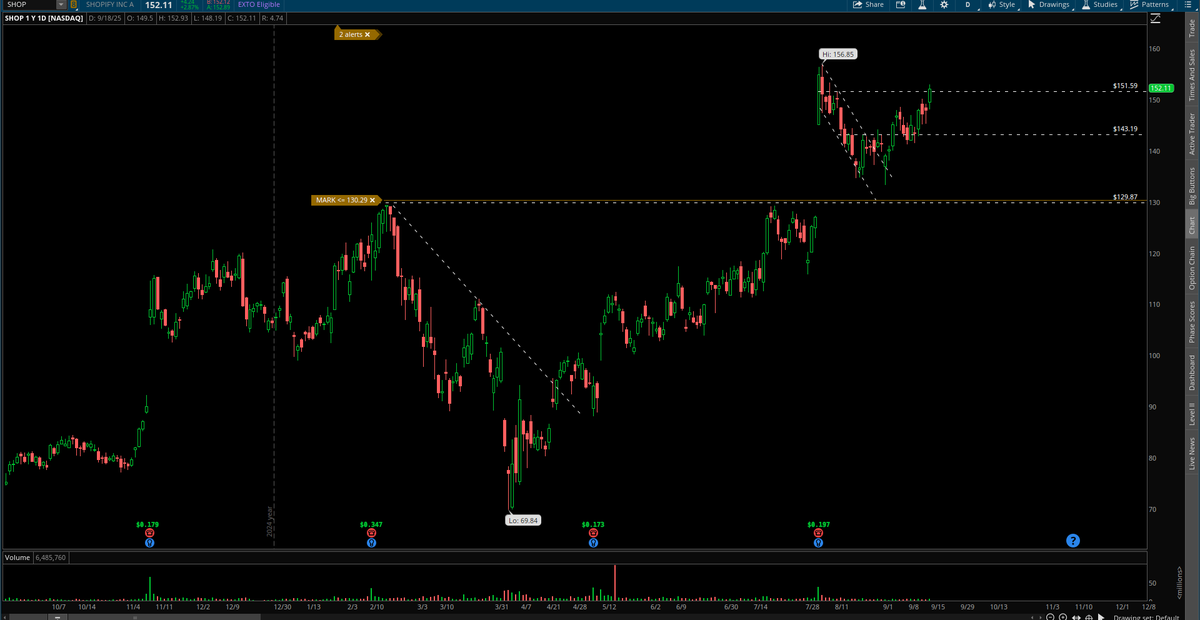Image resolution: width=1200 pixels, height=620 pixels.
Task: Open the Drawings menu
Action: click(x=1049, y=5)
